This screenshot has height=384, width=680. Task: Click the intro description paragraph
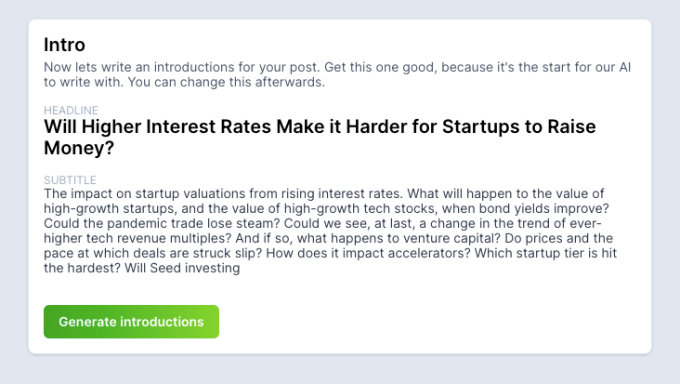point(337,75)
